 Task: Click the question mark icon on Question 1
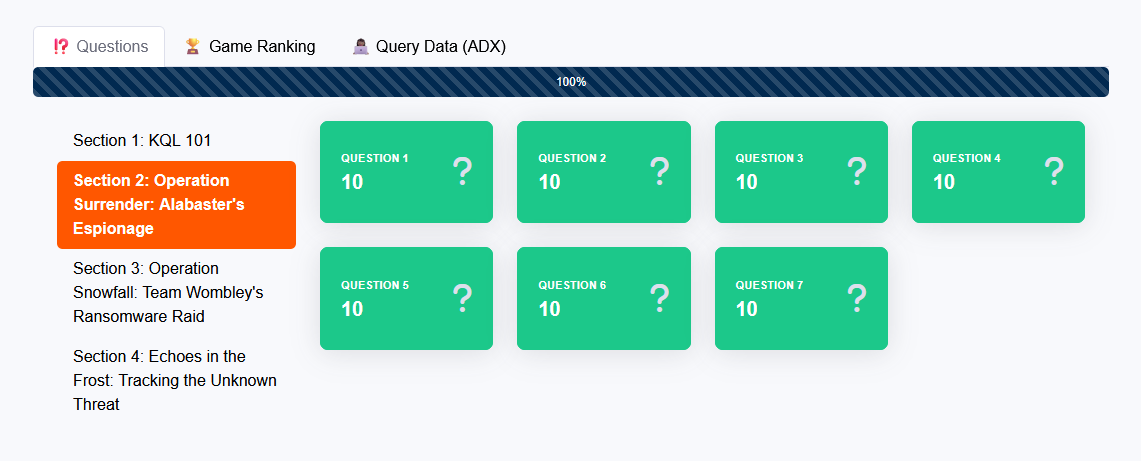pos(462,171)
